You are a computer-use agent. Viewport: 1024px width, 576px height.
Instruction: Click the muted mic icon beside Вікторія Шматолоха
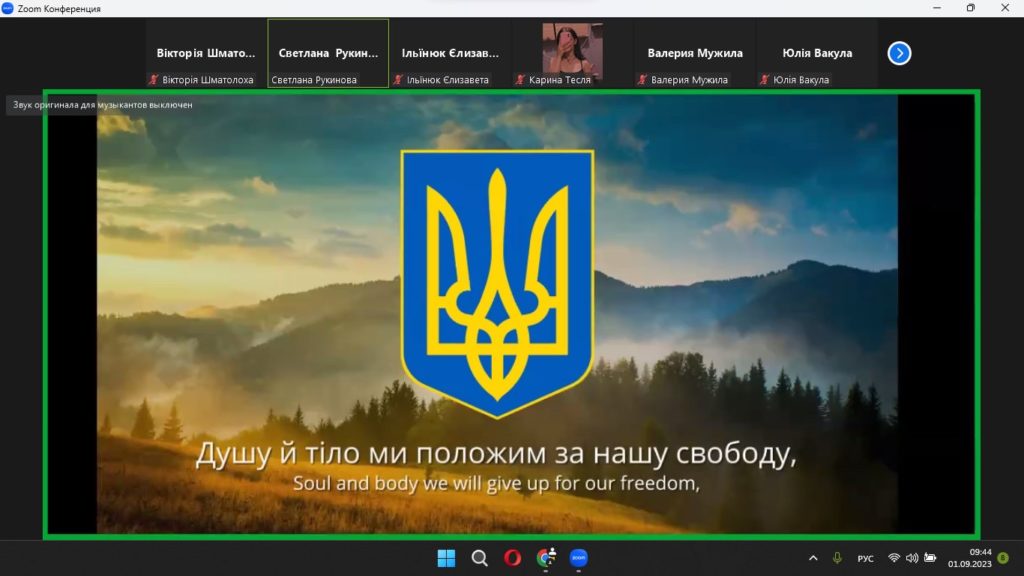[x=153, y=80]
